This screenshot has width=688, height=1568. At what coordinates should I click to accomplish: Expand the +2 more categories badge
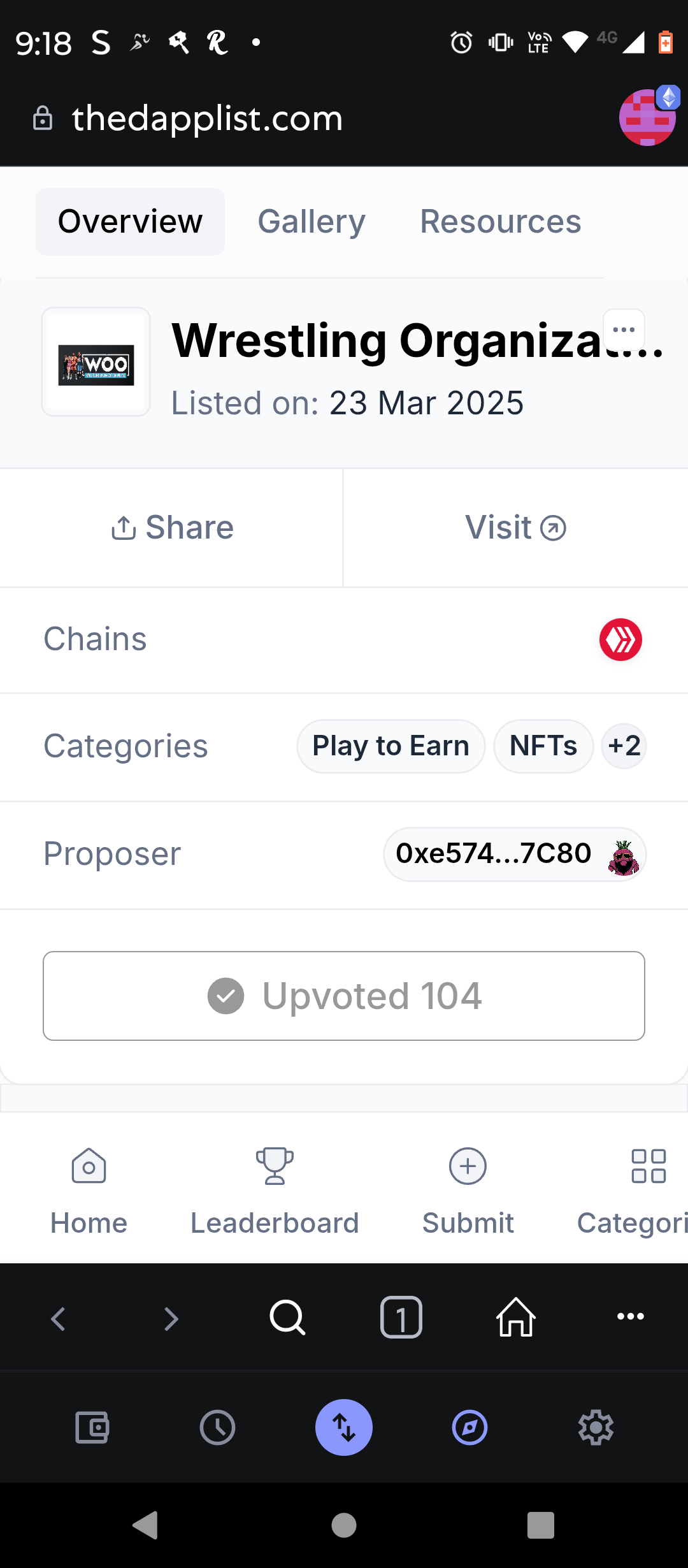[x=624, y=746]
